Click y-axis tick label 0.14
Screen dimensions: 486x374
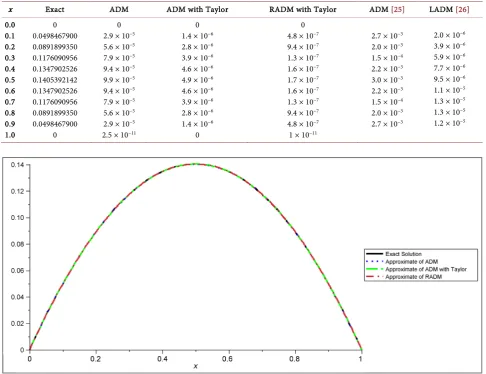tap(17, 165)
